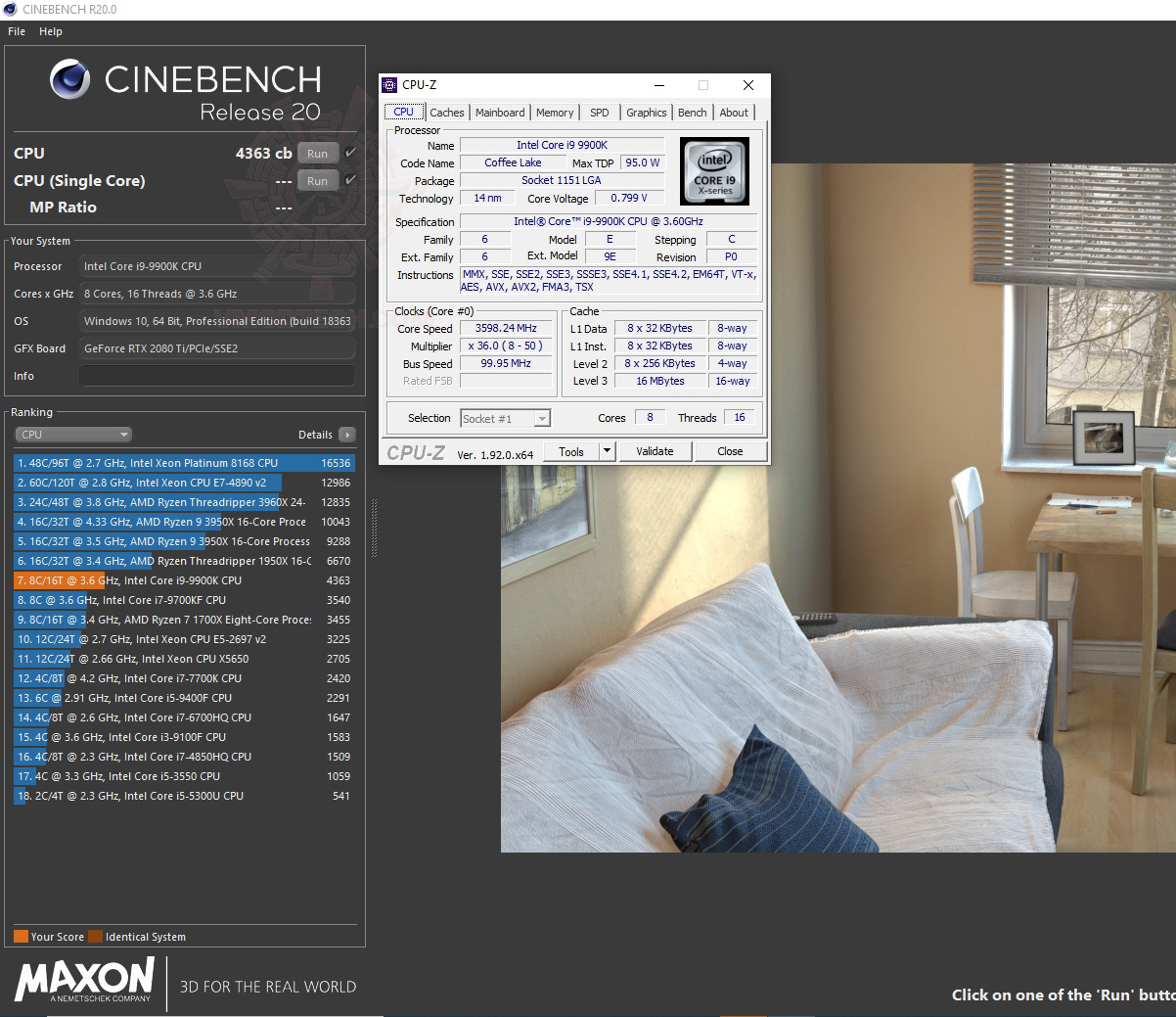Select the OS field showing Windows 10
Image resolution: width=1176 pixels, height=1017 pixels.
217,321
